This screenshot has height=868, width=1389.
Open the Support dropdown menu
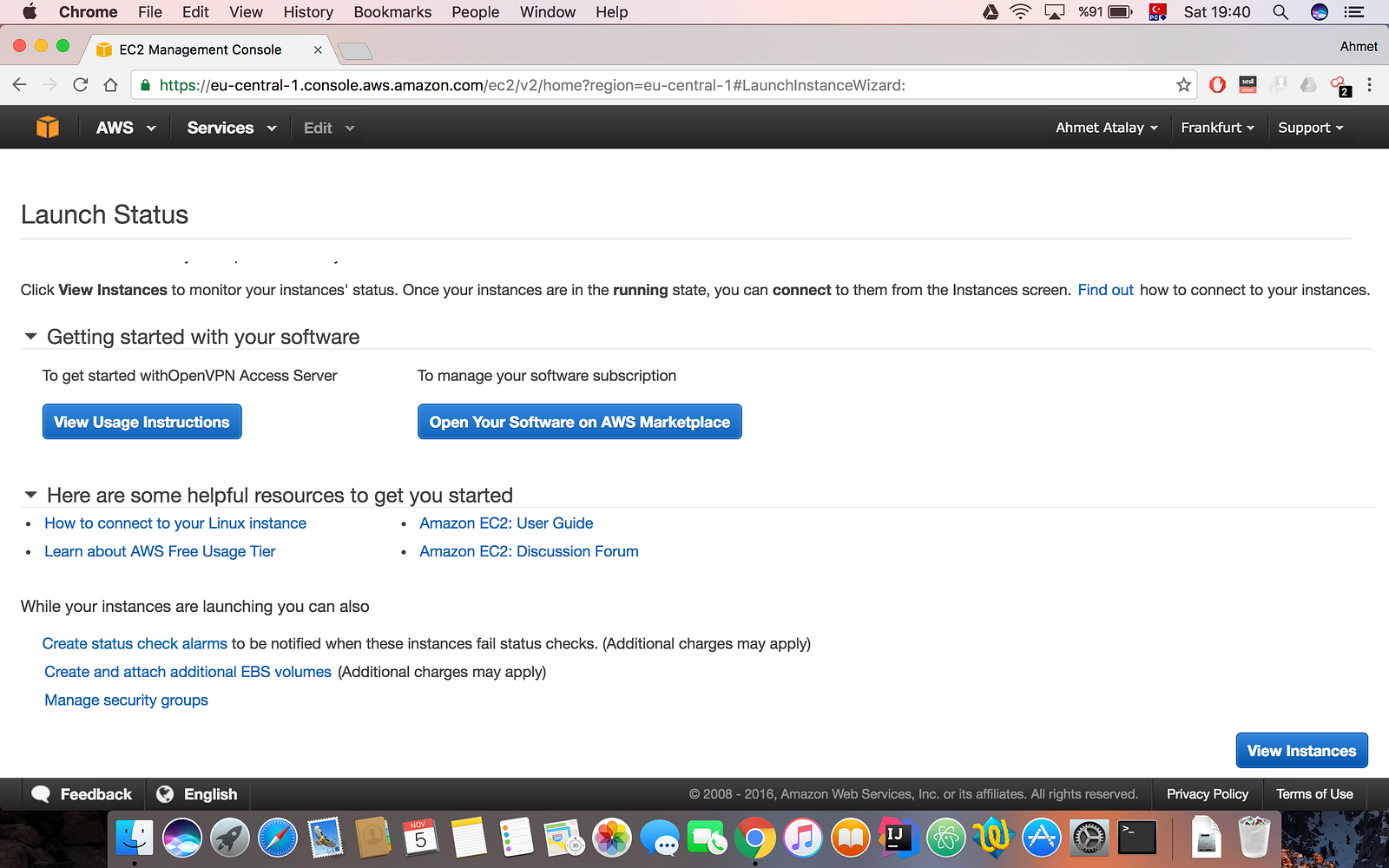(x=1311, y=128)
